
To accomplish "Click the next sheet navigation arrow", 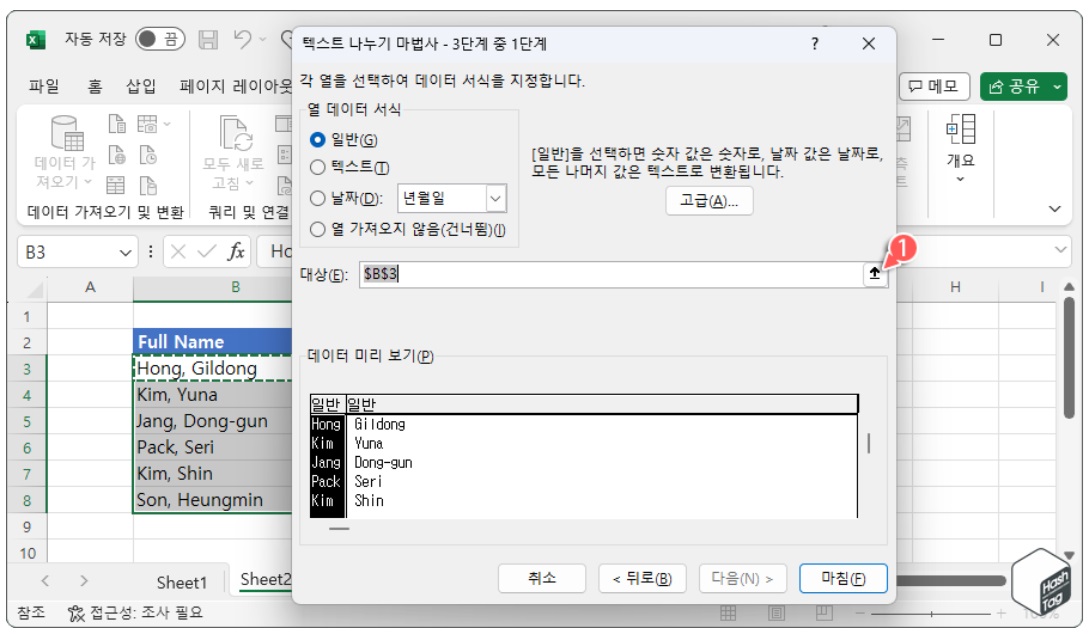I will click(x=83, y=581).
